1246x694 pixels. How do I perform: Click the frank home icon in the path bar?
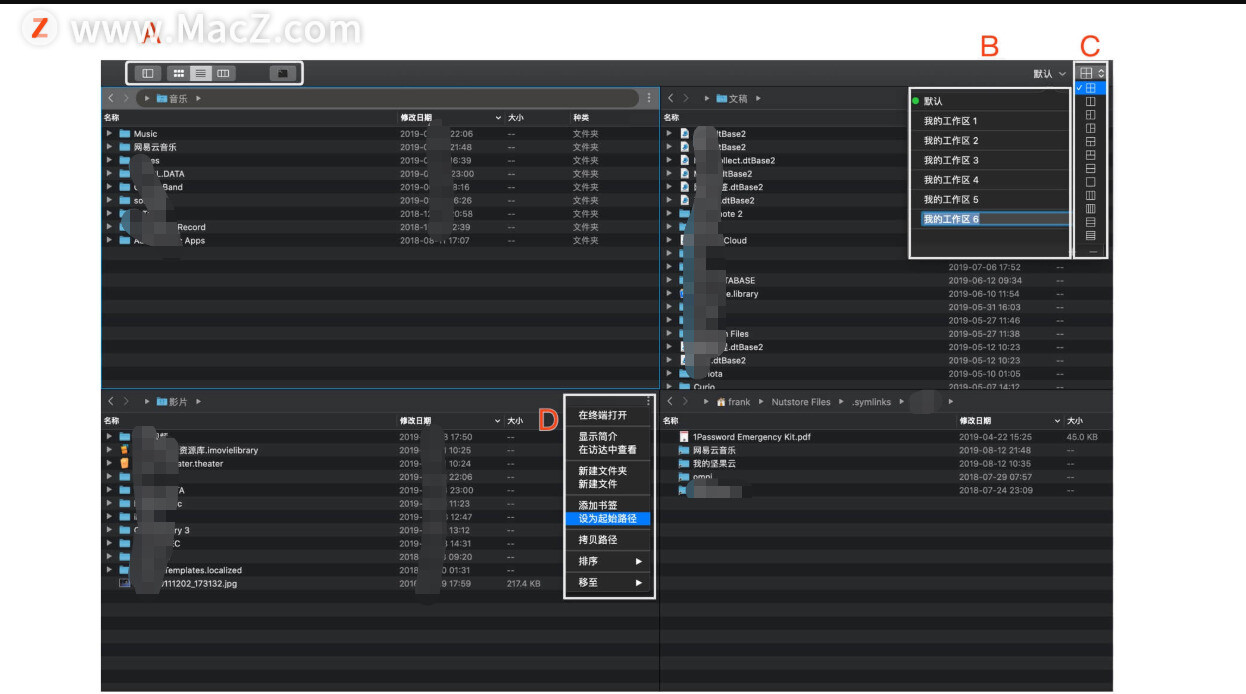coord(720,402)
